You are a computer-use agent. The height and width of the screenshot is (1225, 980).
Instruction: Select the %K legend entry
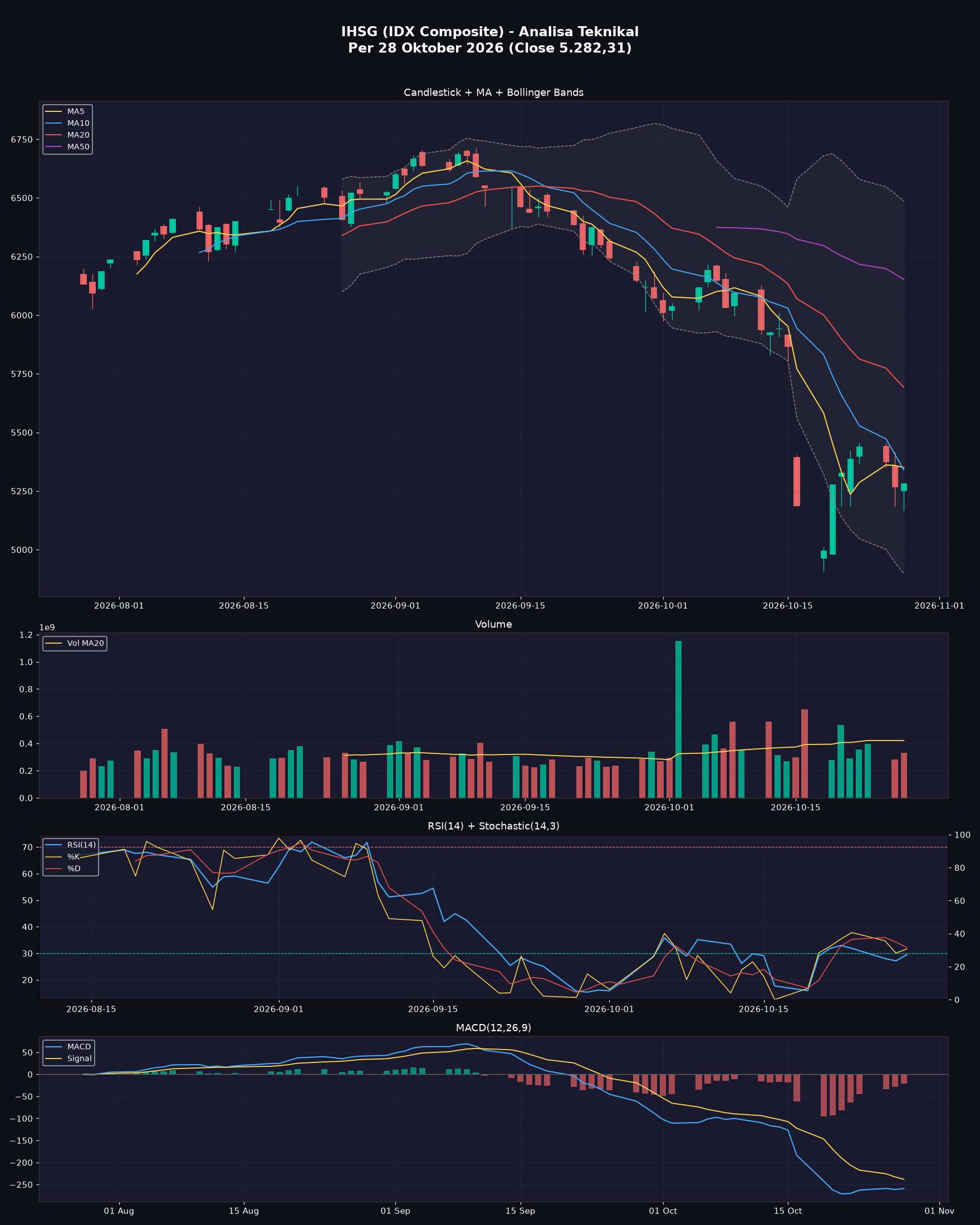(x=62, y=857)
